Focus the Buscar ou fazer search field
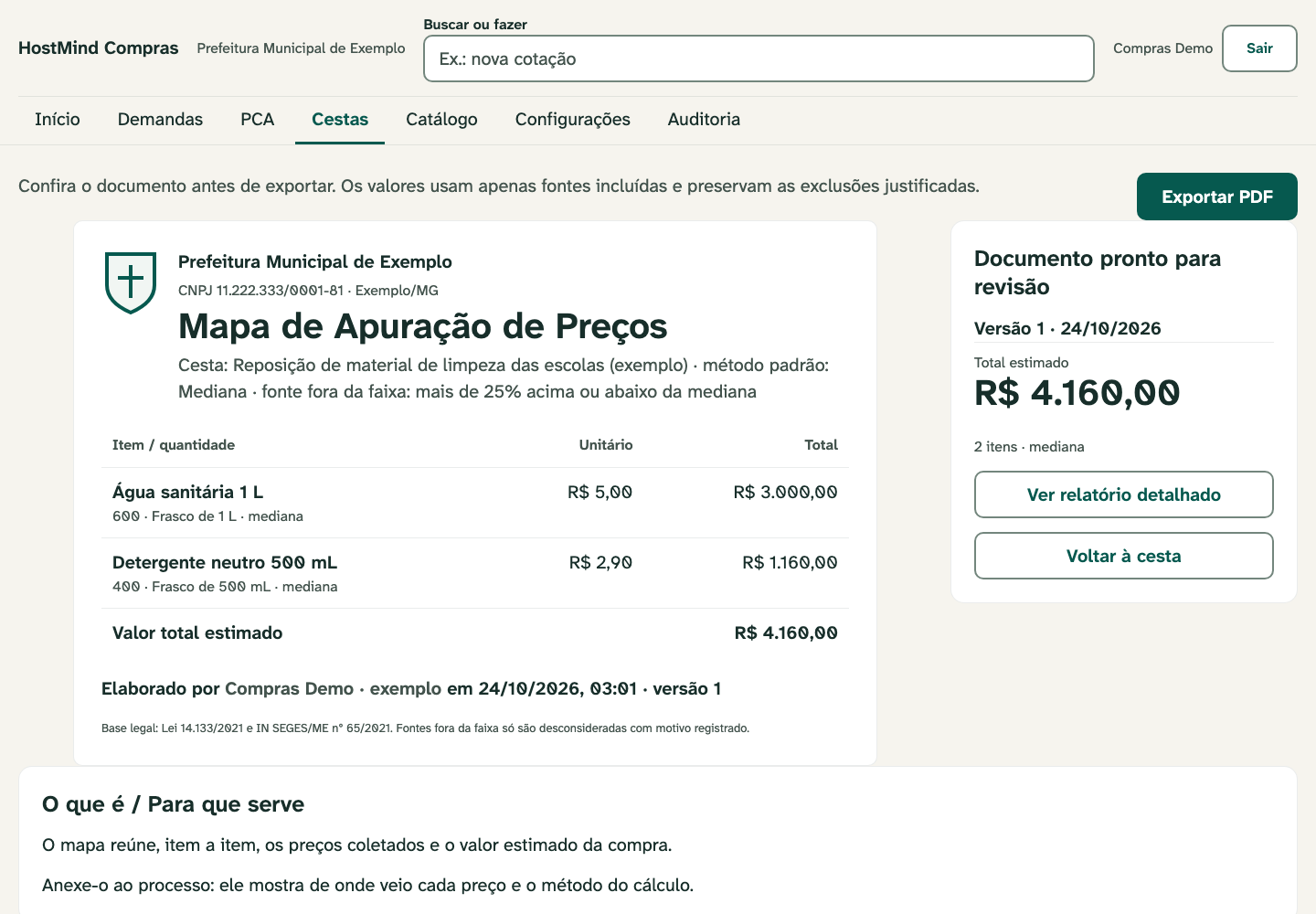Image resolution: width=1316 pixels, height=914 pixels. click(759, 58)
